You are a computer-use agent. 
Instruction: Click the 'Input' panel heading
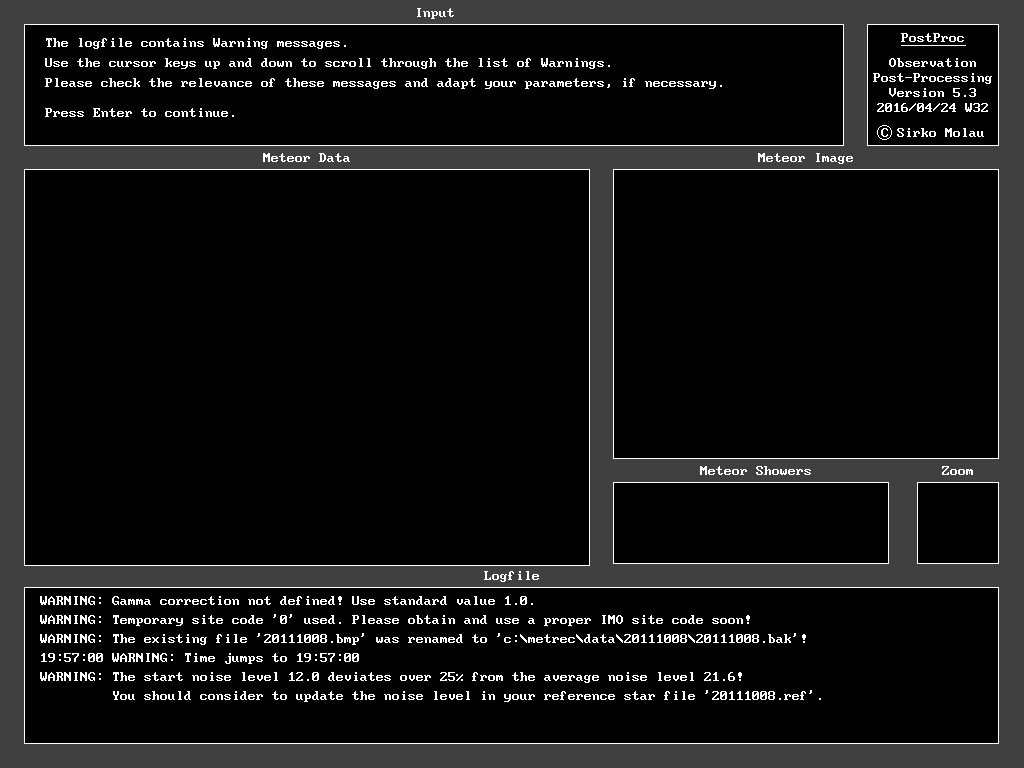coord(435,13)
